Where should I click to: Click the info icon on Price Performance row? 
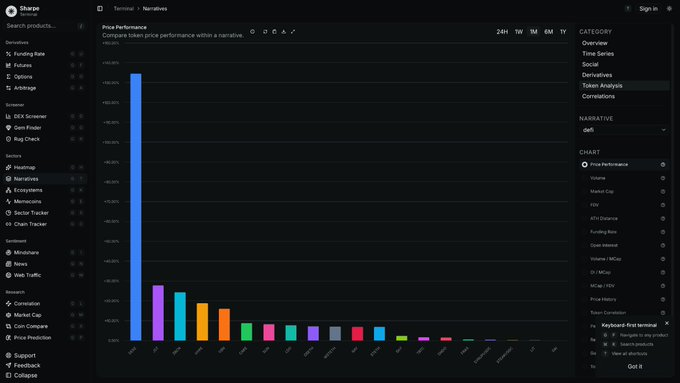coord(663,164)
